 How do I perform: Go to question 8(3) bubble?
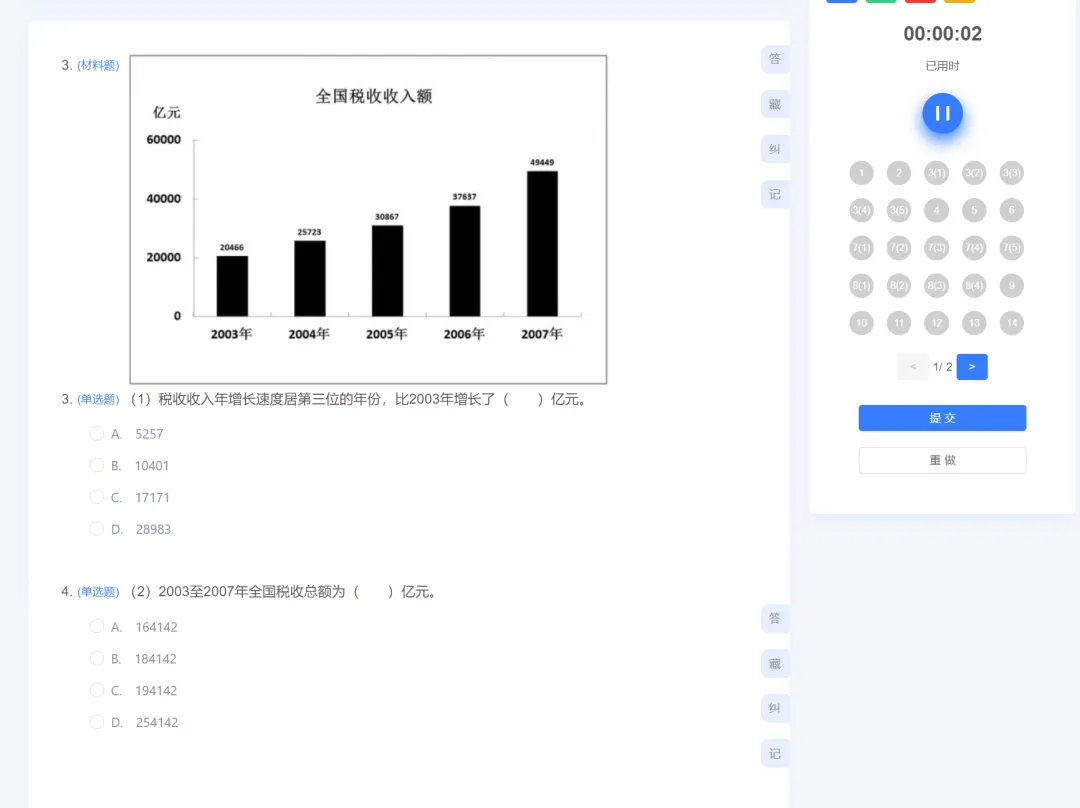pos(936,285)
